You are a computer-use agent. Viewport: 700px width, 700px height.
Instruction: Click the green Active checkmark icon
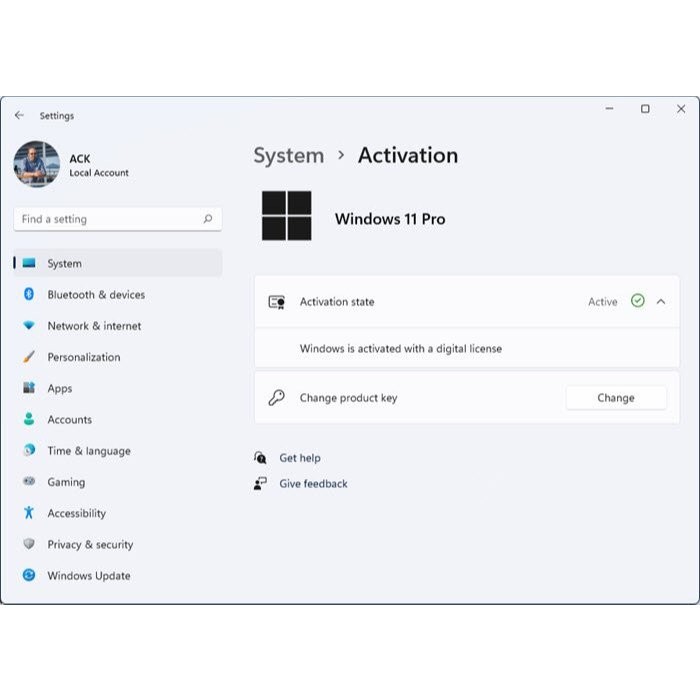pyautogui.click(x=638, y=301)
